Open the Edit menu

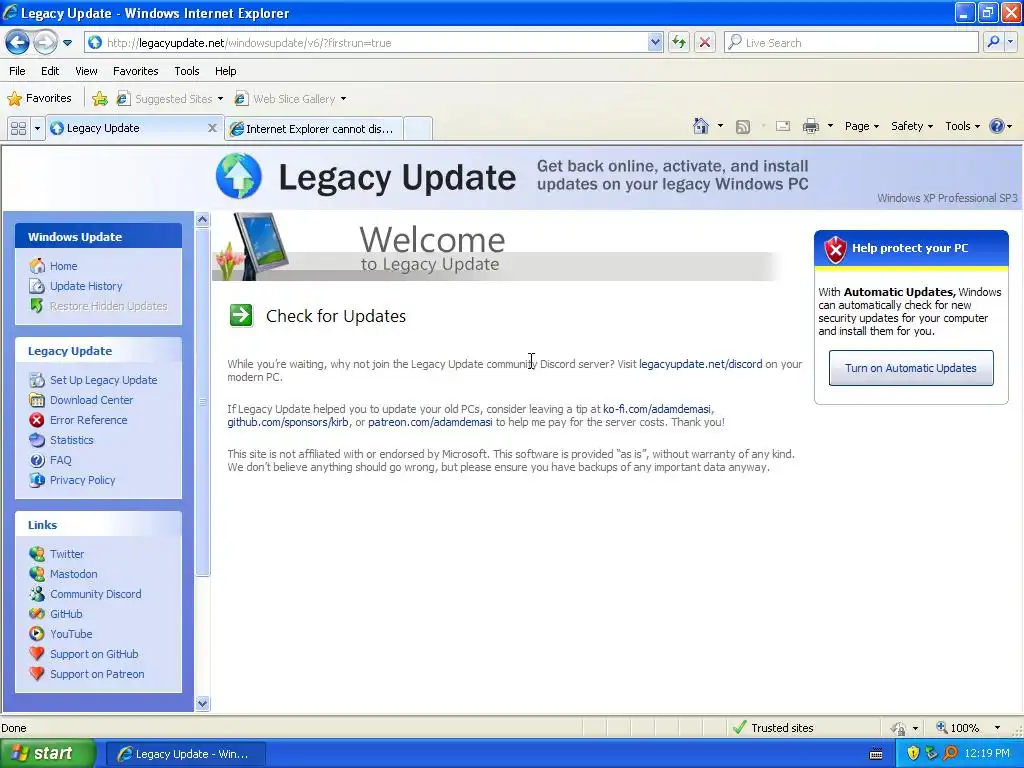click(50, 71)
